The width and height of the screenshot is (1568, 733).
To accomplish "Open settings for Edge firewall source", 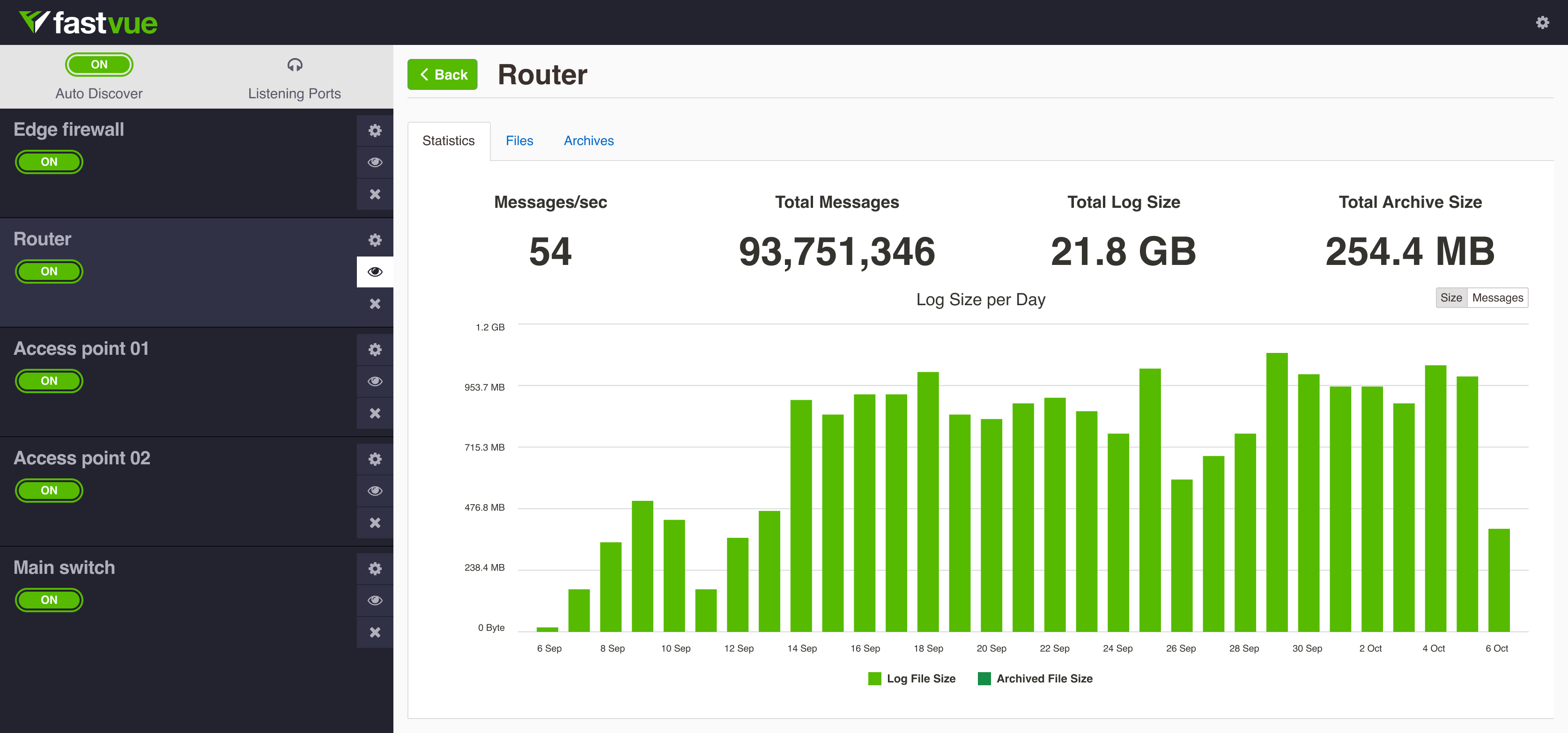I will pos(375,130).
